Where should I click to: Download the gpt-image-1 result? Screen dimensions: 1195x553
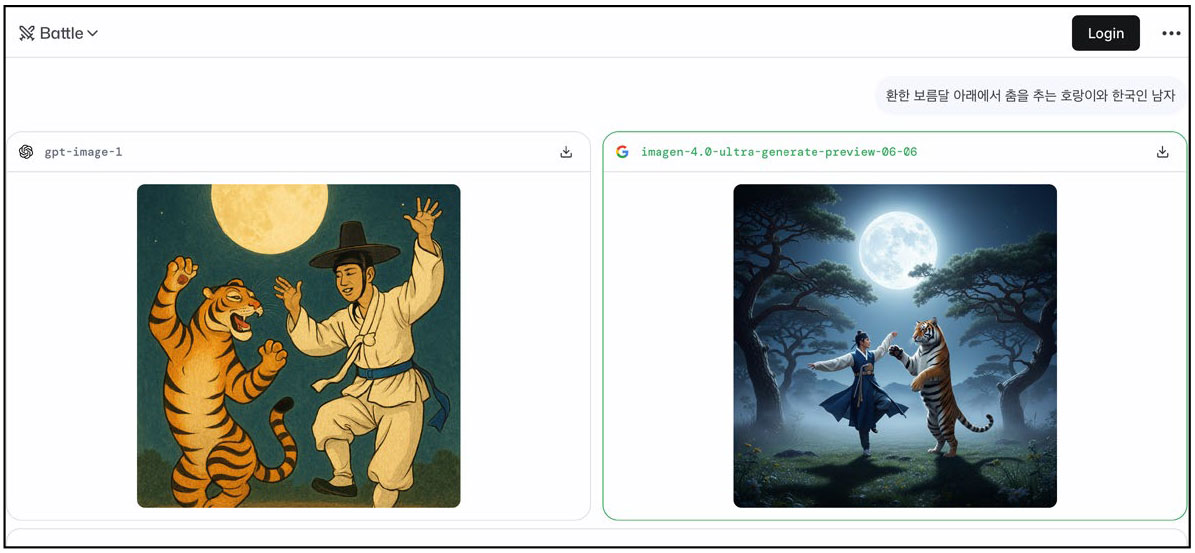(565, 152)
